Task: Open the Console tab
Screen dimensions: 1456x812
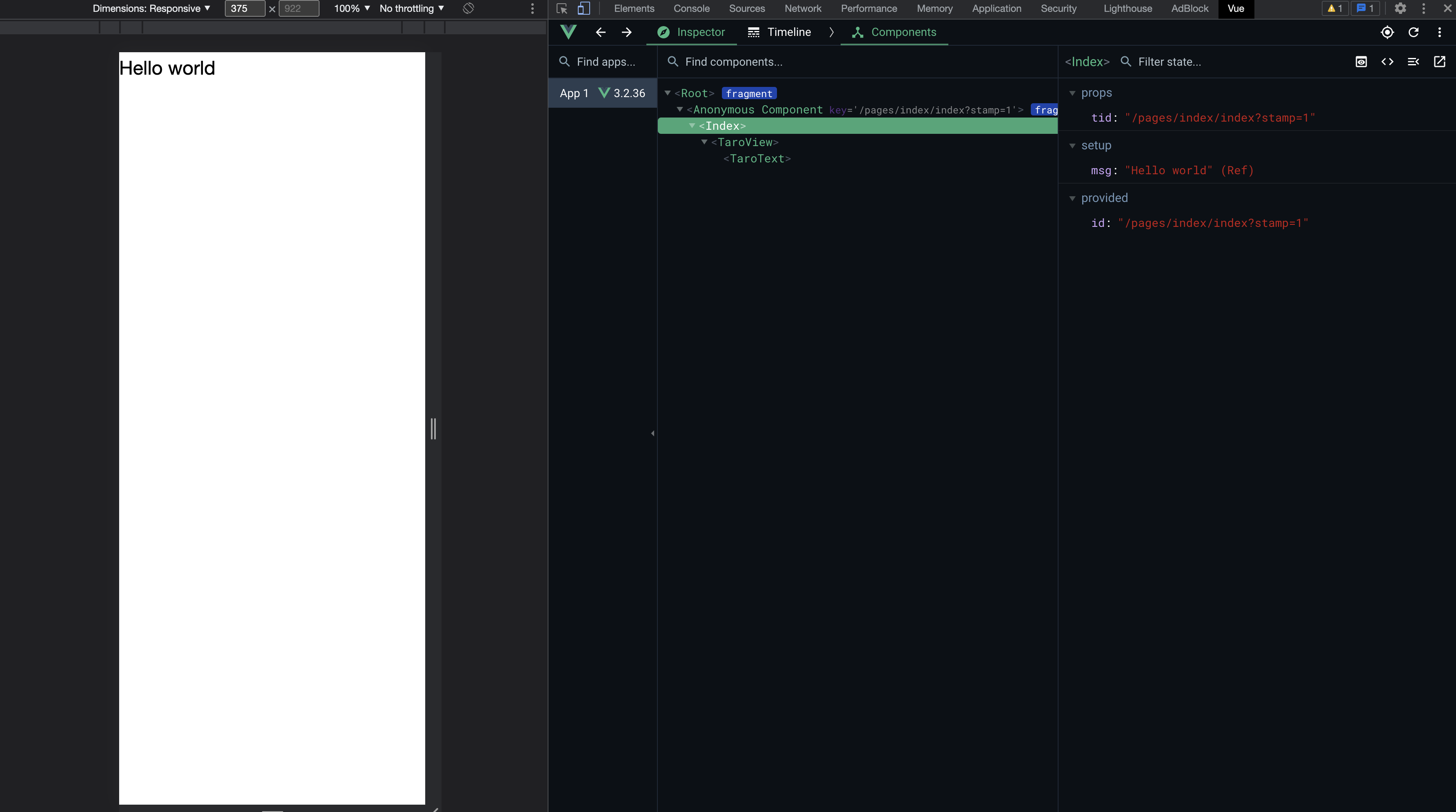Action: tap(691, 9)
